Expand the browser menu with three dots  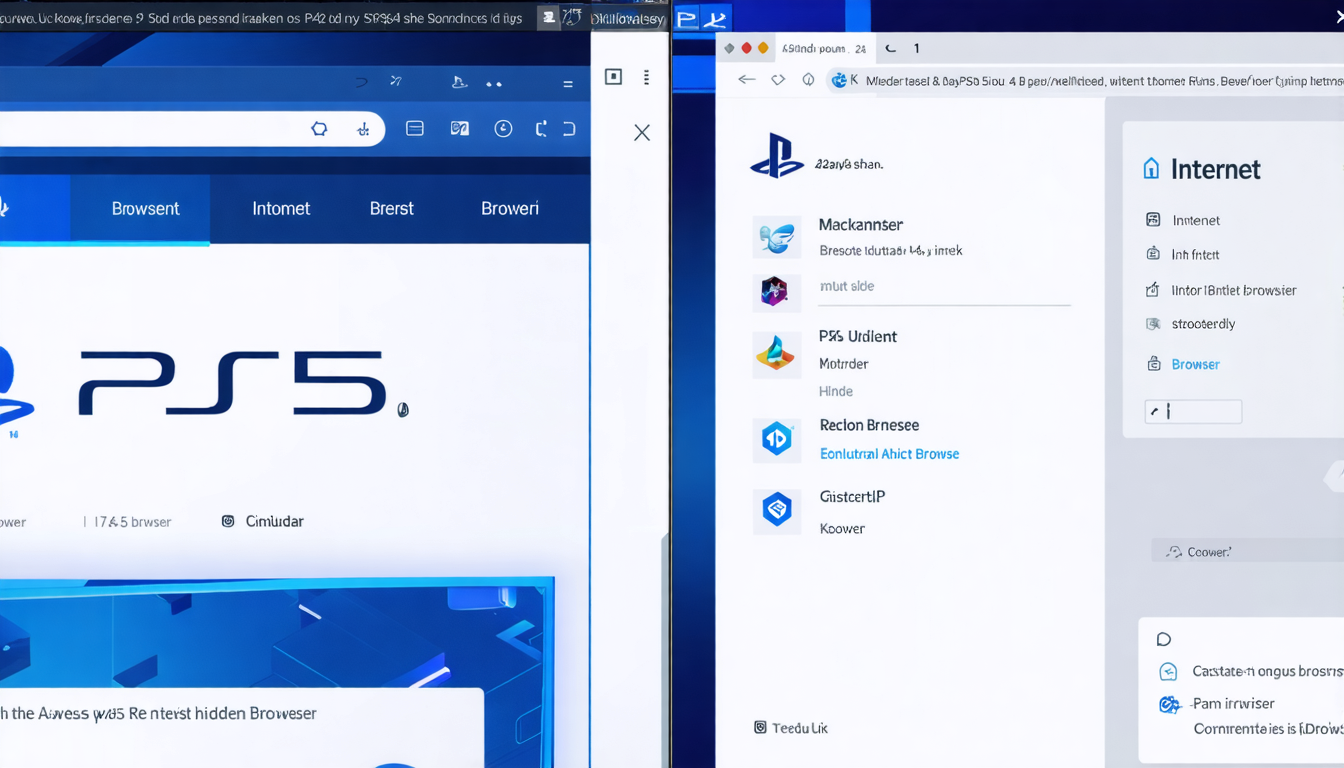646,77
